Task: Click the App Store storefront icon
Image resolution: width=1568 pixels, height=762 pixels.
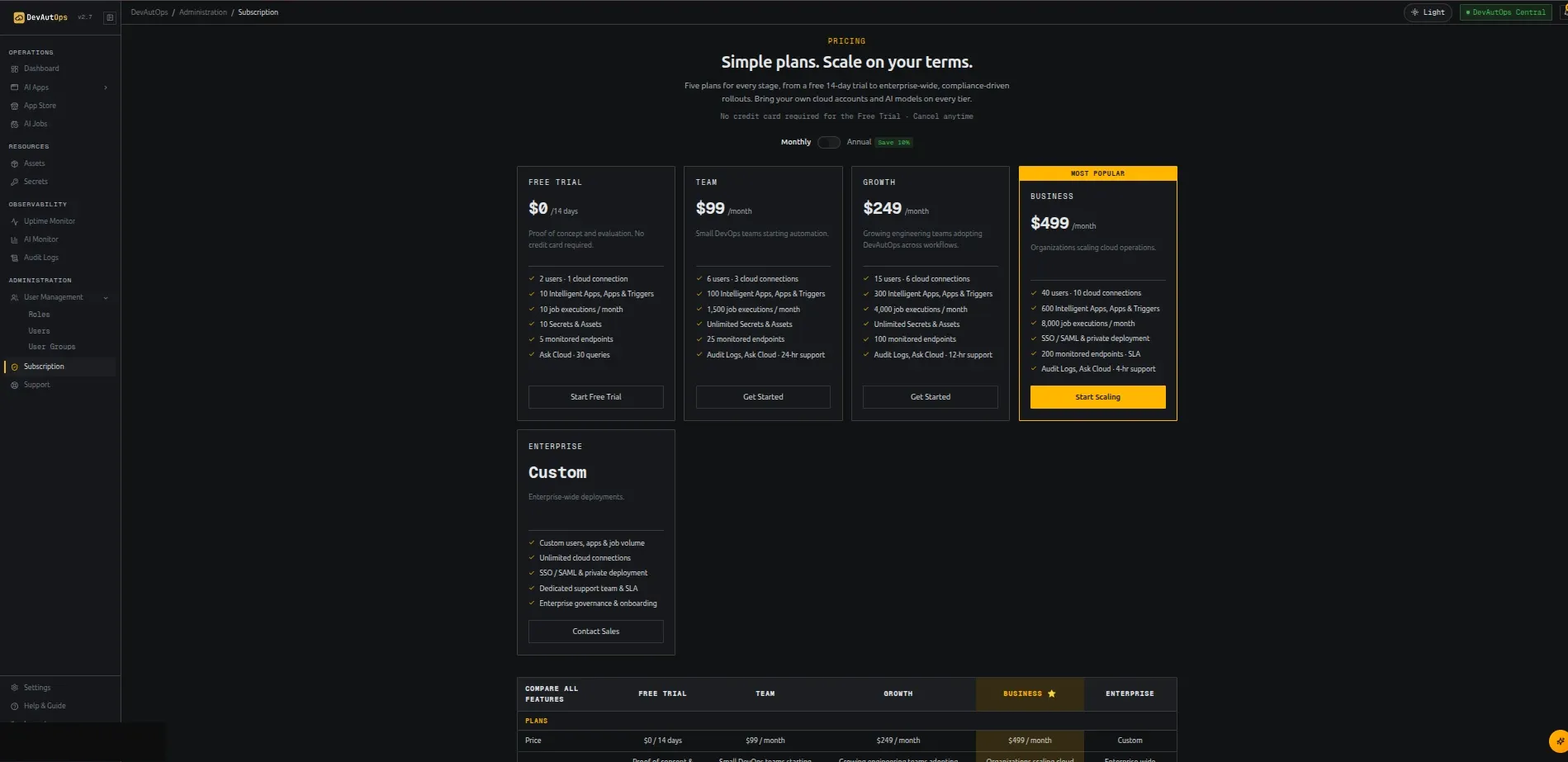Action: click(x=14, y=106)
